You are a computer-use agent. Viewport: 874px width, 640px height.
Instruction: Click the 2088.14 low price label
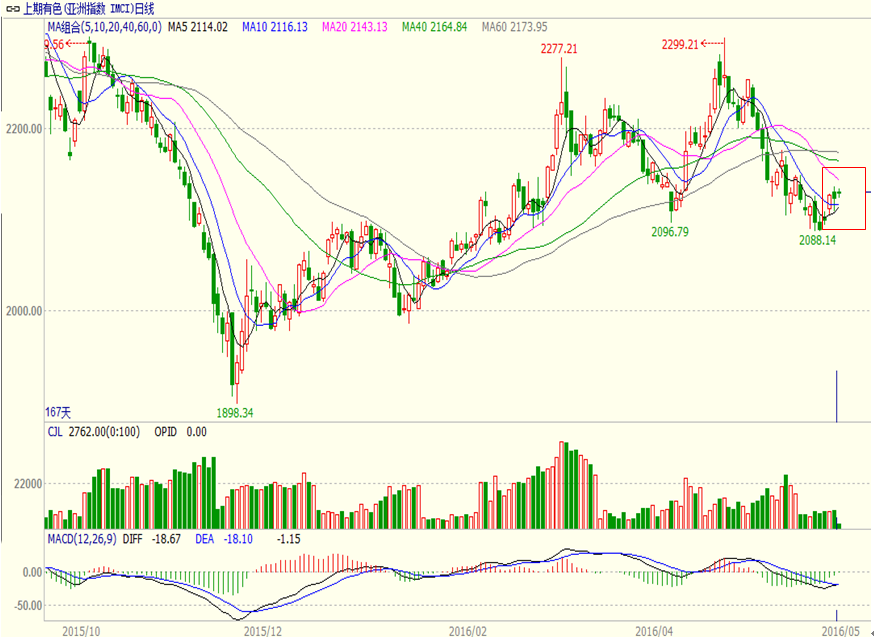click(x=817, y=240)
